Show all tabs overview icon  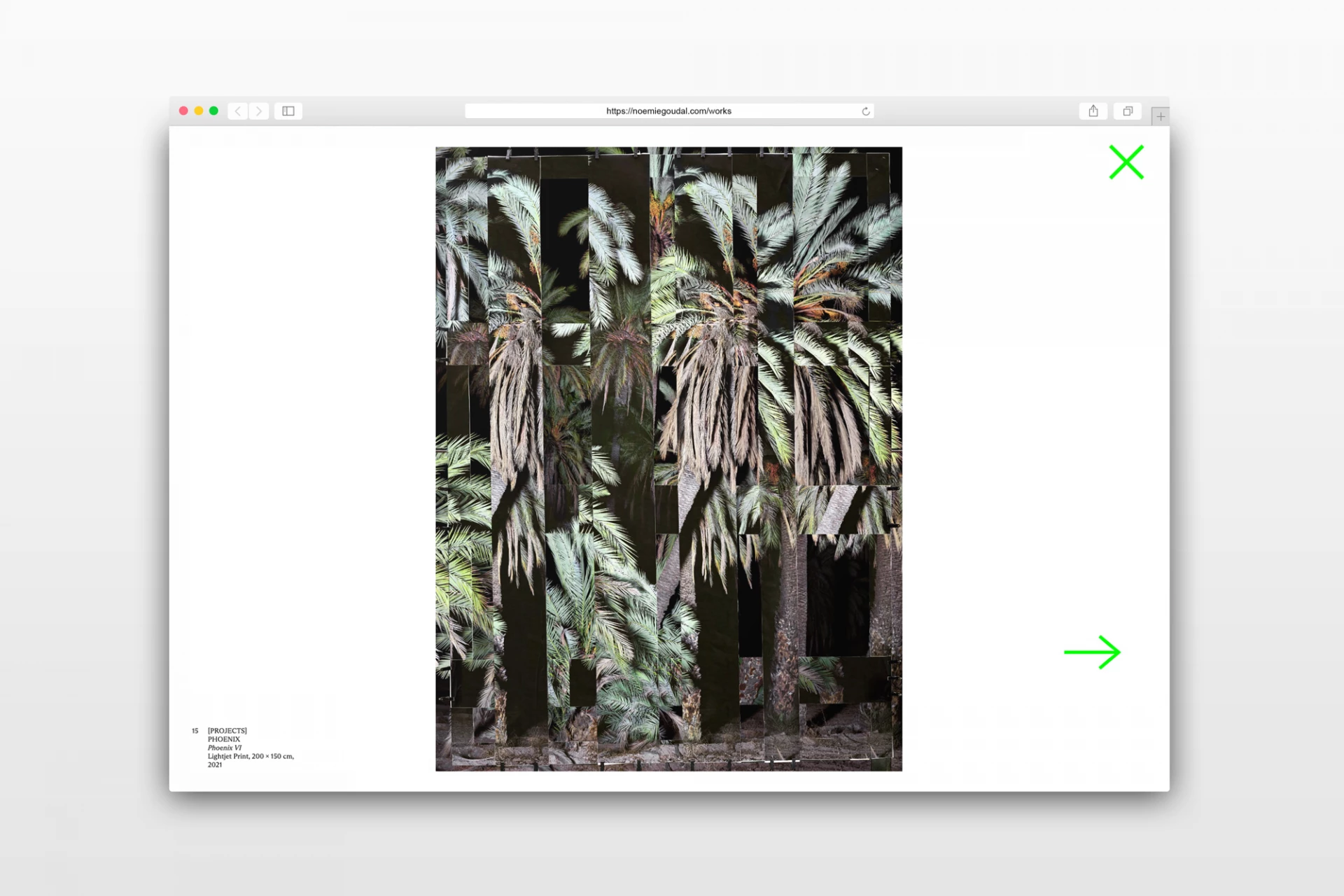(x=1128, y=111)
